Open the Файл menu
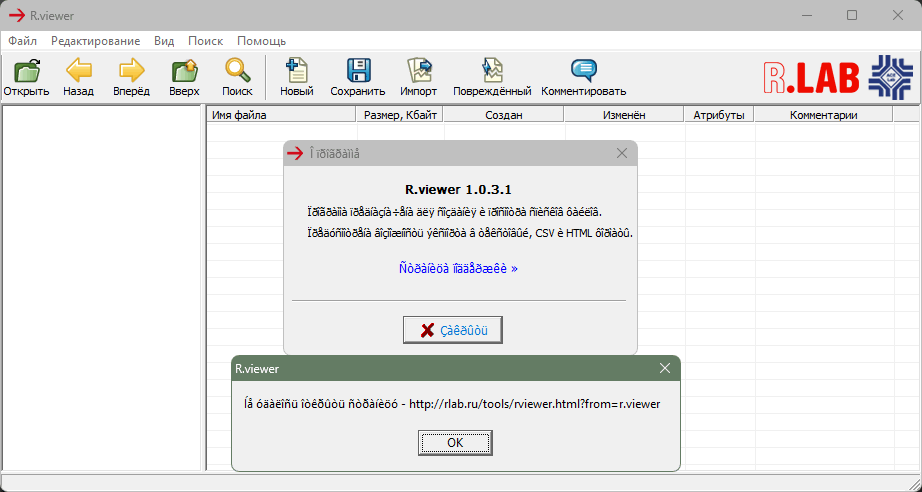Image resolution: width=922 pixels, height=492 pixels. click(22, 41)
